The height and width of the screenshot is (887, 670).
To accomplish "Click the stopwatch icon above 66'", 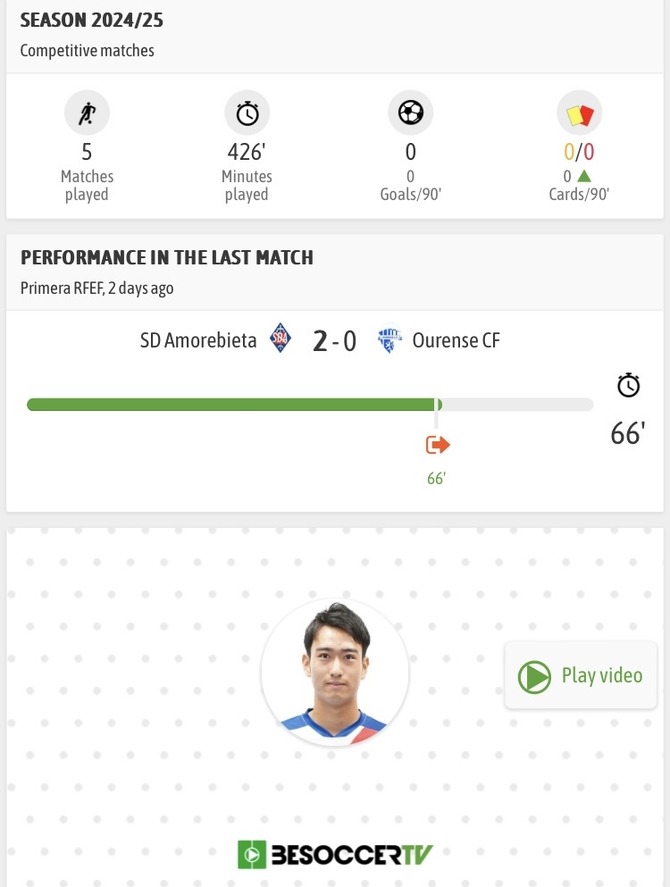I will (628, 385).
